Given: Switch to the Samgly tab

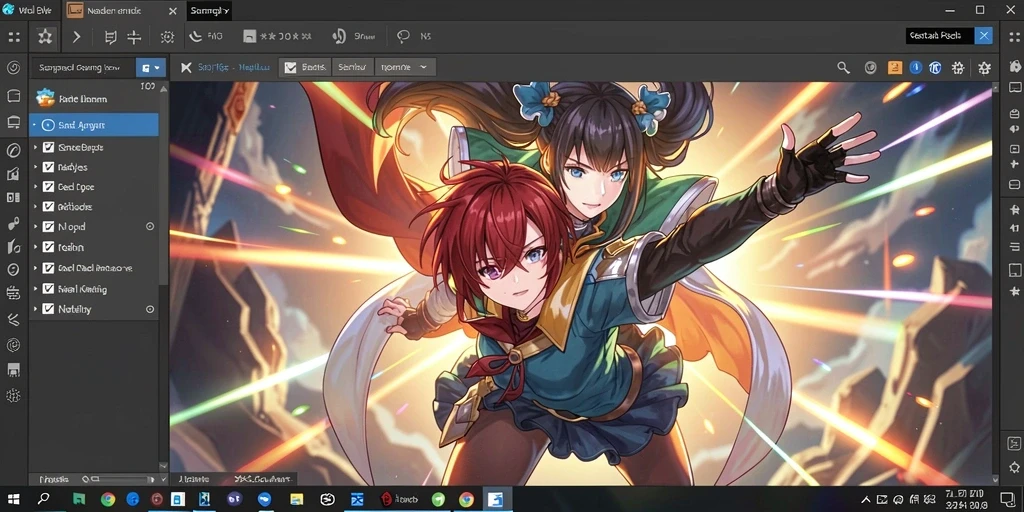Looking at the screenshot, I should tap(209, 10).
